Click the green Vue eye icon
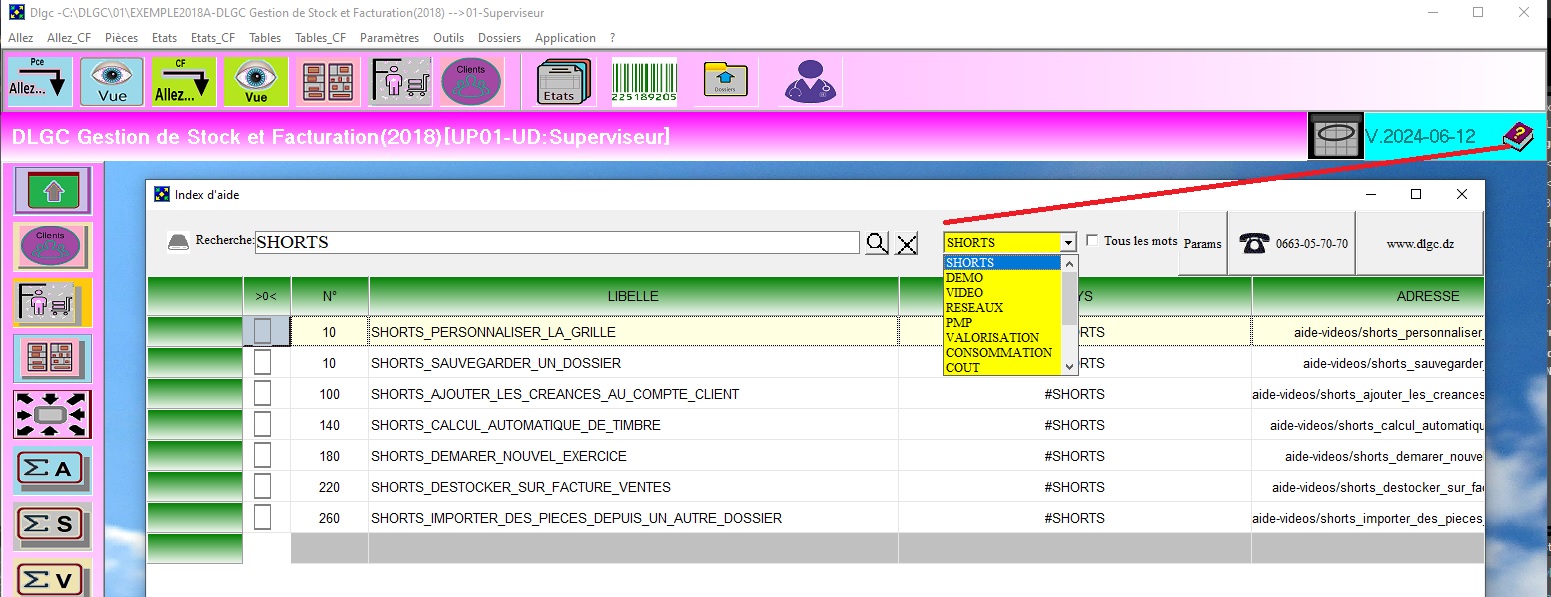The width and height of the screenshot is (1551, 597). (256, 82)
